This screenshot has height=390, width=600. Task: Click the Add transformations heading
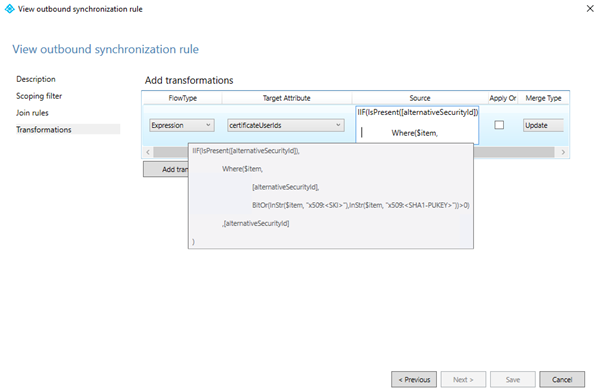point(189,80)
